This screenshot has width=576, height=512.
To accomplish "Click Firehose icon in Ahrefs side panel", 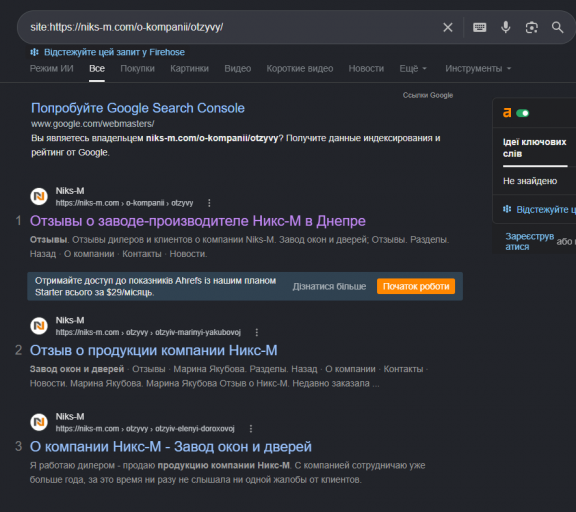I will pyautogui.click(x=507, y=209).
